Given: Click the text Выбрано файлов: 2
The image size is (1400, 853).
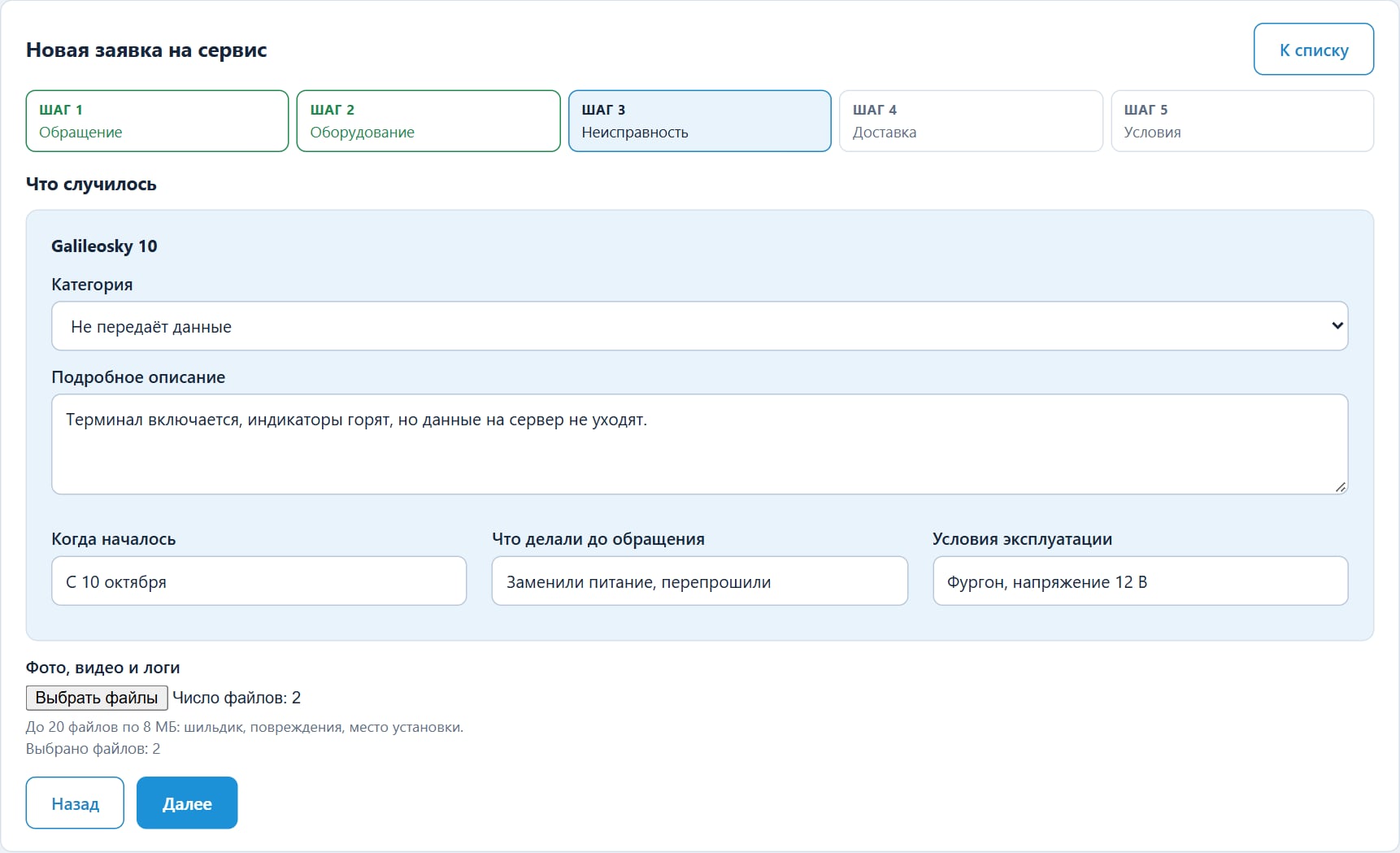Looking at the screenshot, I should click(93, 749).
